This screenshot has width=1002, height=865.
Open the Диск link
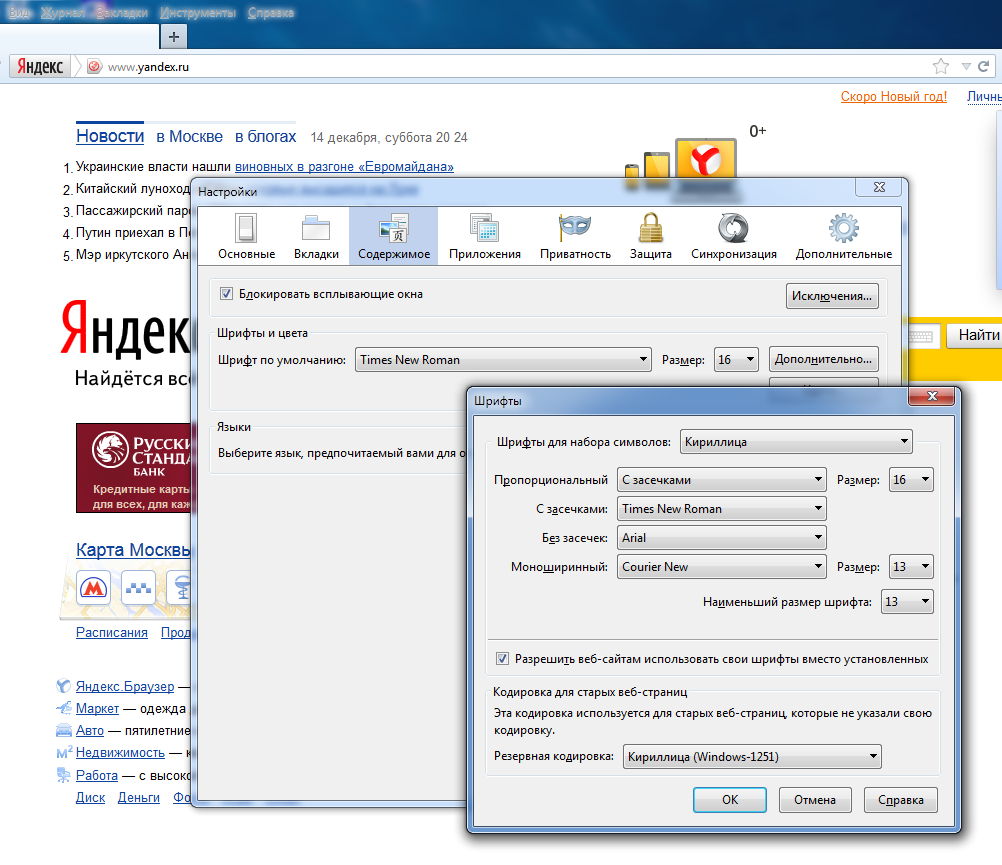[90, 797]
